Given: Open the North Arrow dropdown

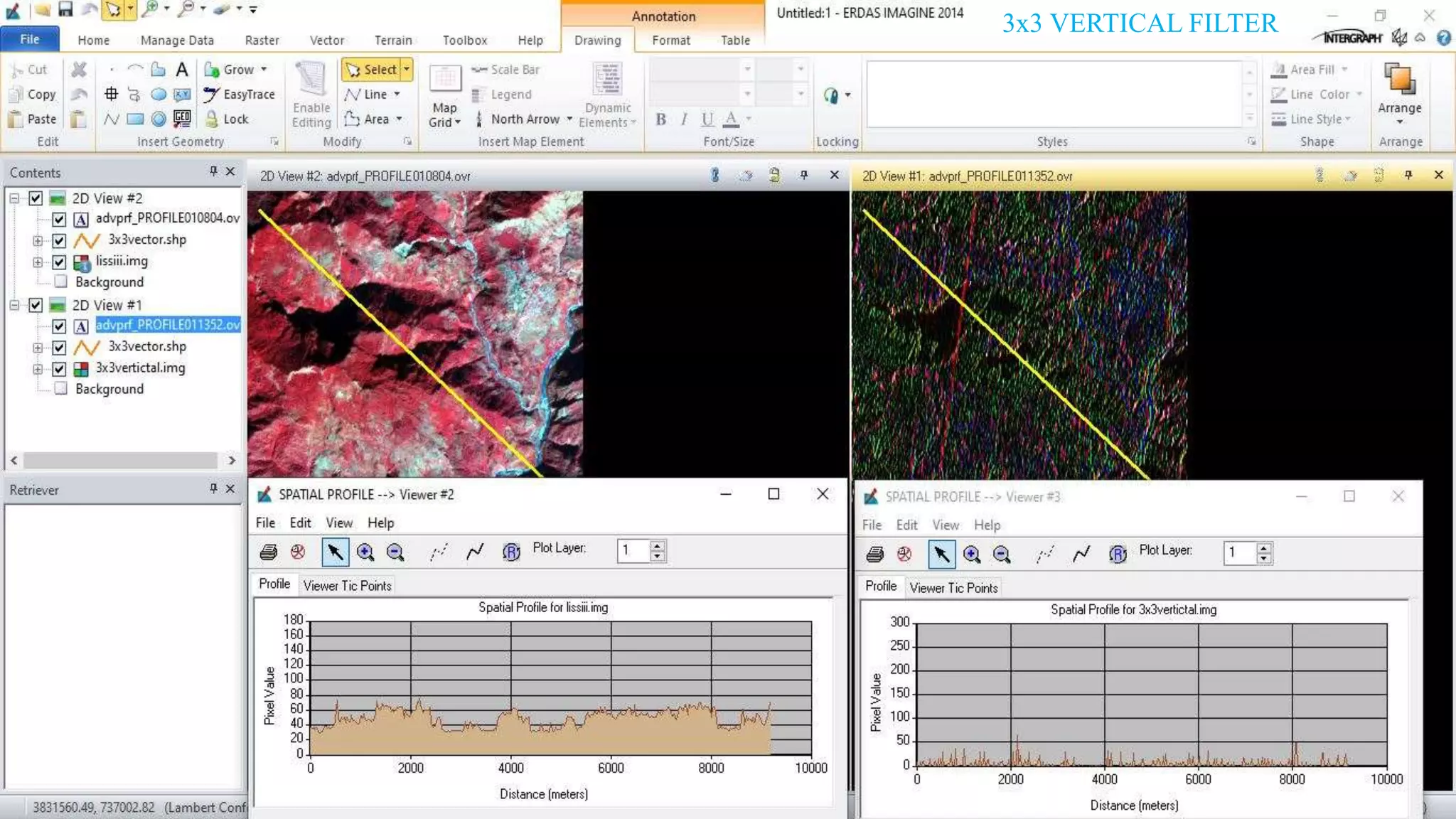Looking at the screenshot, I should (x=569, y=119).
